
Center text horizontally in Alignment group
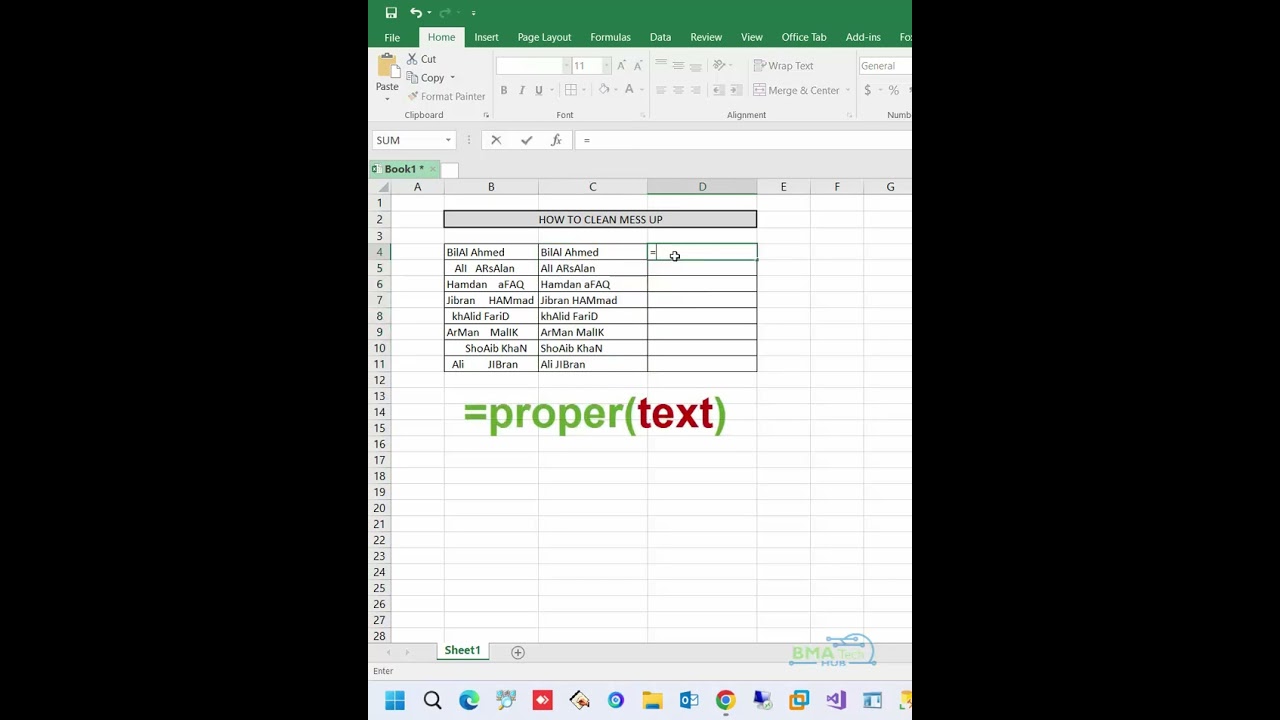(678, 90)
